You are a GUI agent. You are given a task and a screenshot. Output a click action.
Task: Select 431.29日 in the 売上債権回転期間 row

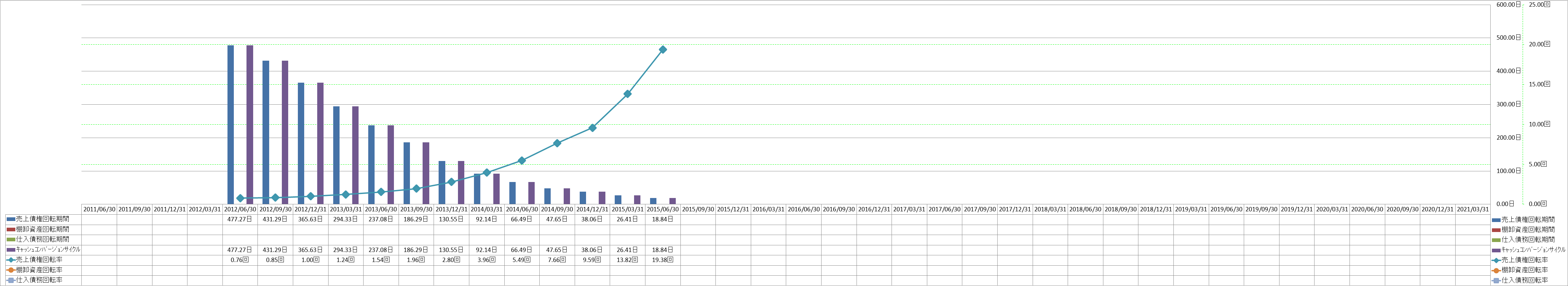tap(276, 219)
